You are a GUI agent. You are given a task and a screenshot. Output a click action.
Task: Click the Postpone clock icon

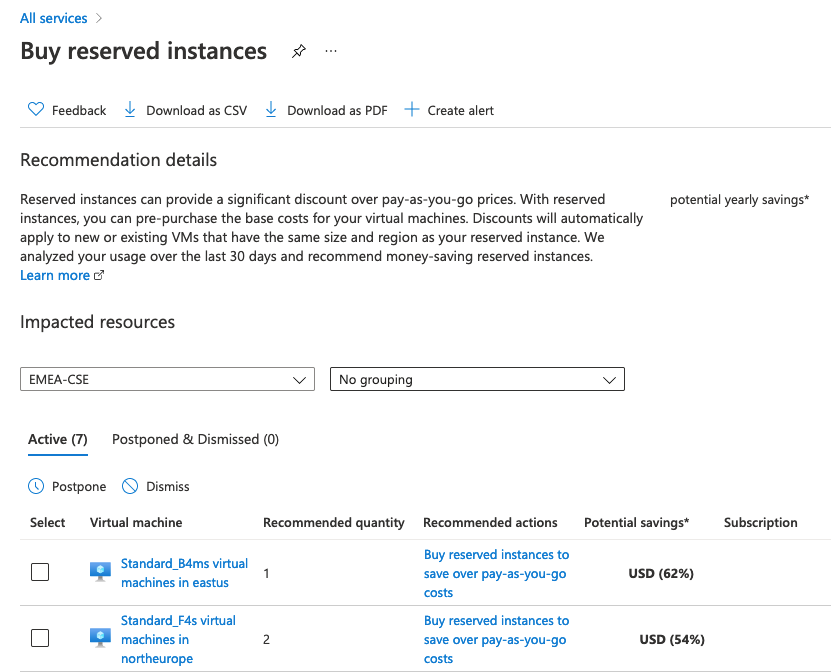tap(36, 486)
